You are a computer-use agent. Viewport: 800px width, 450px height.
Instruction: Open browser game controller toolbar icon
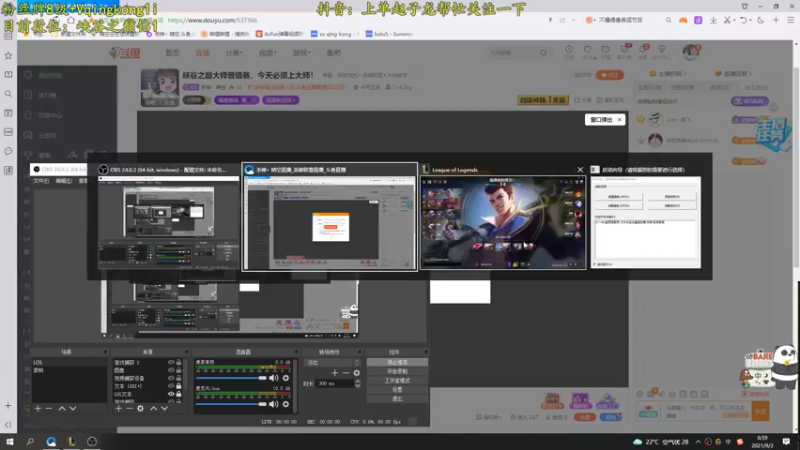tap(683, 20)
